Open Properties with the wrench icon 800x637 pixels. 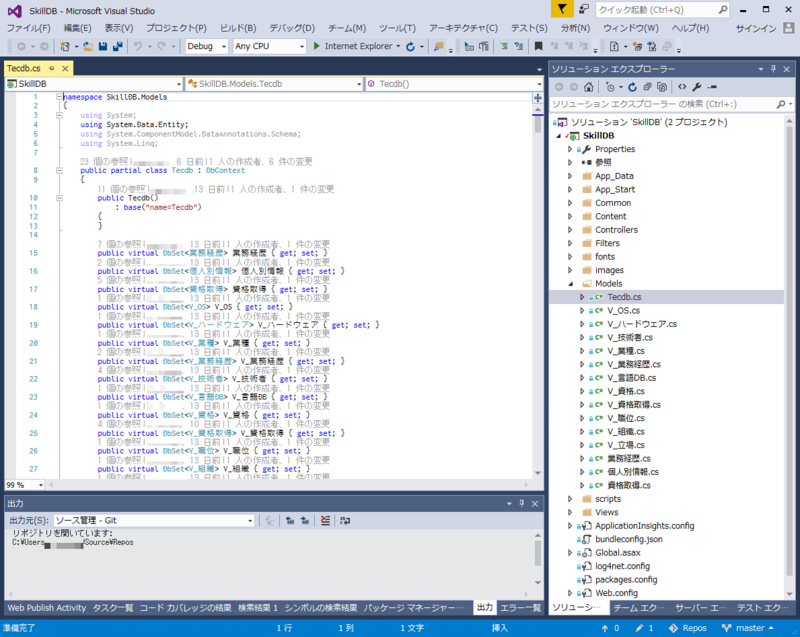697,87
